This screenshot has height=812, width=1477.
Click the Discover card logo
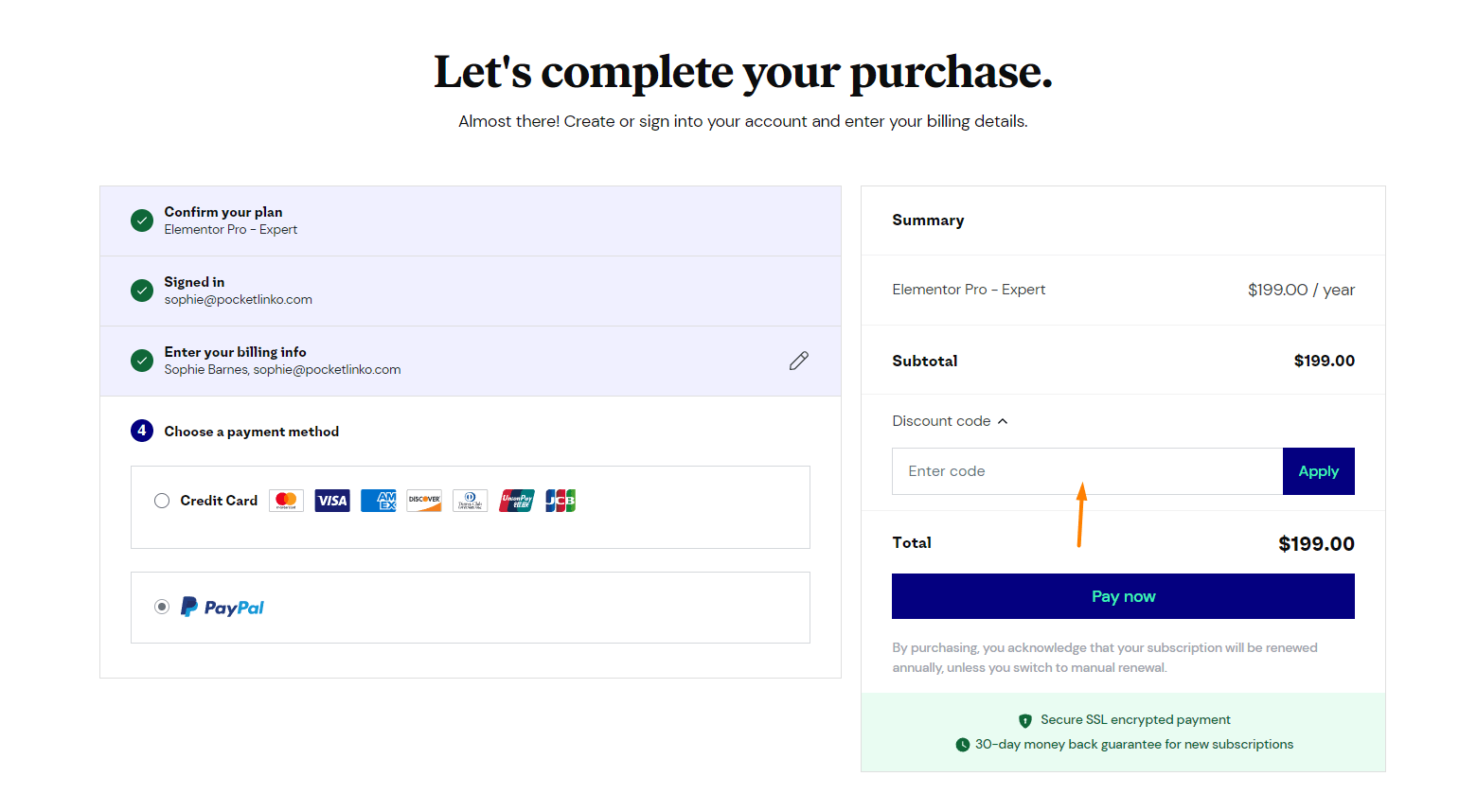(x=424, y=501)
